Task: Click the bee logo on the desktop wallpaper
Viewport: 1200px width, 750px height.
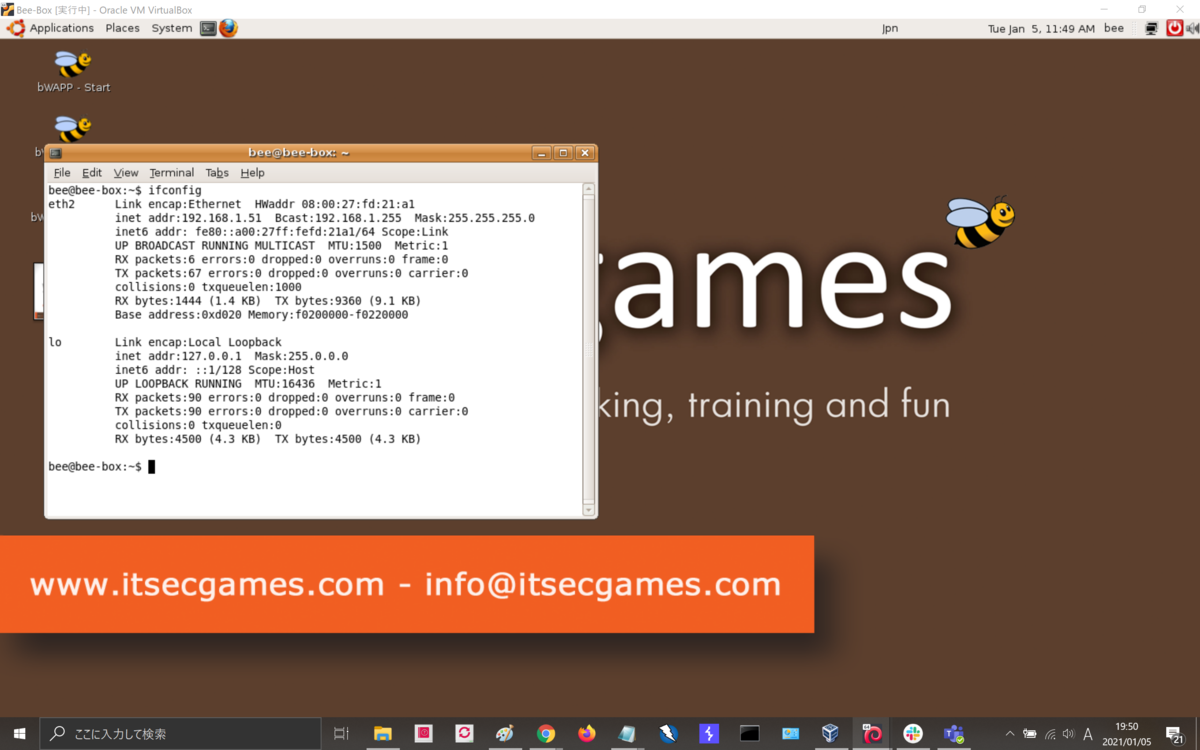Action: click(x=980, y=222)
